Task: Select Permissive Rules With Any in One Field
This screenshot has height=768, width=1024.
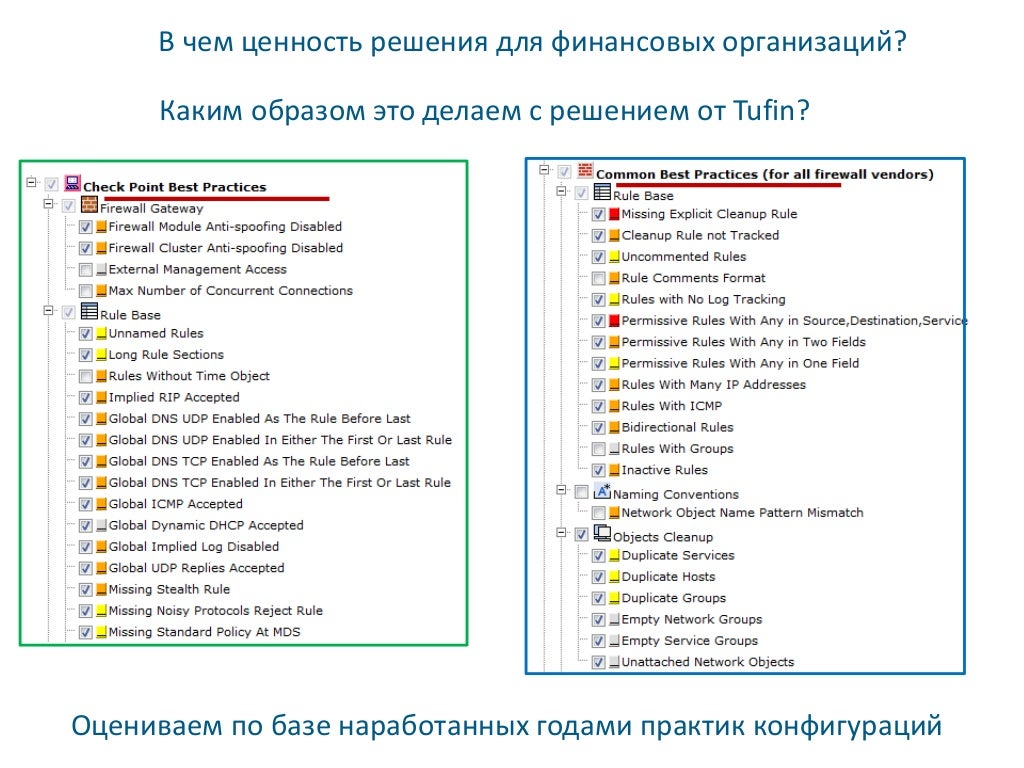Action: point(741,363)
